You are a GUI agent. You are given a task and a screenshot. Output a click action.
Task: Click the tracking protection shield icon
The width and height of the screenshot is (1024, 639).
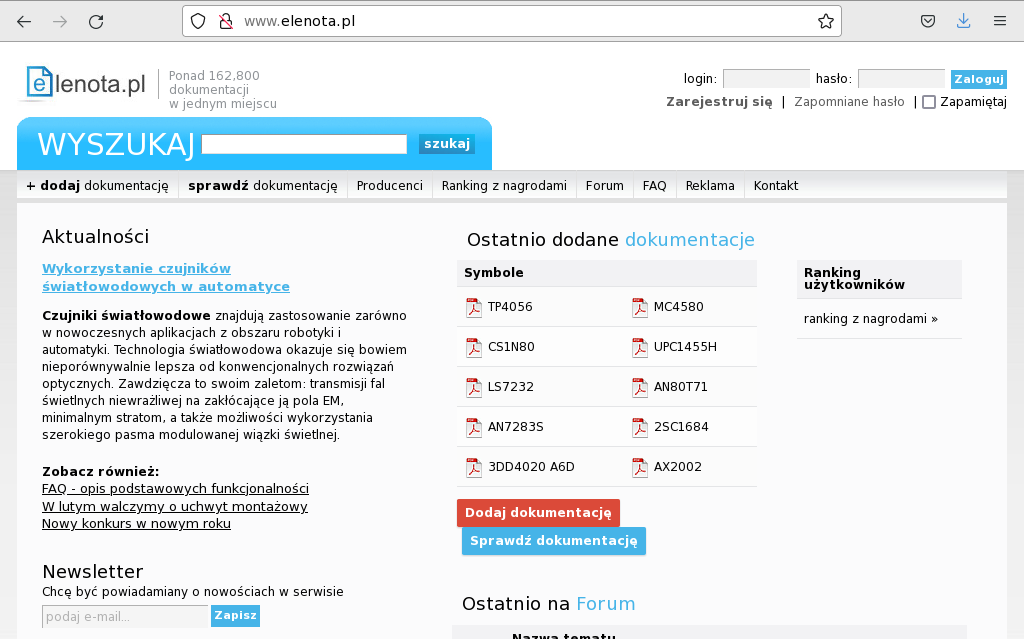coord(199,20)
